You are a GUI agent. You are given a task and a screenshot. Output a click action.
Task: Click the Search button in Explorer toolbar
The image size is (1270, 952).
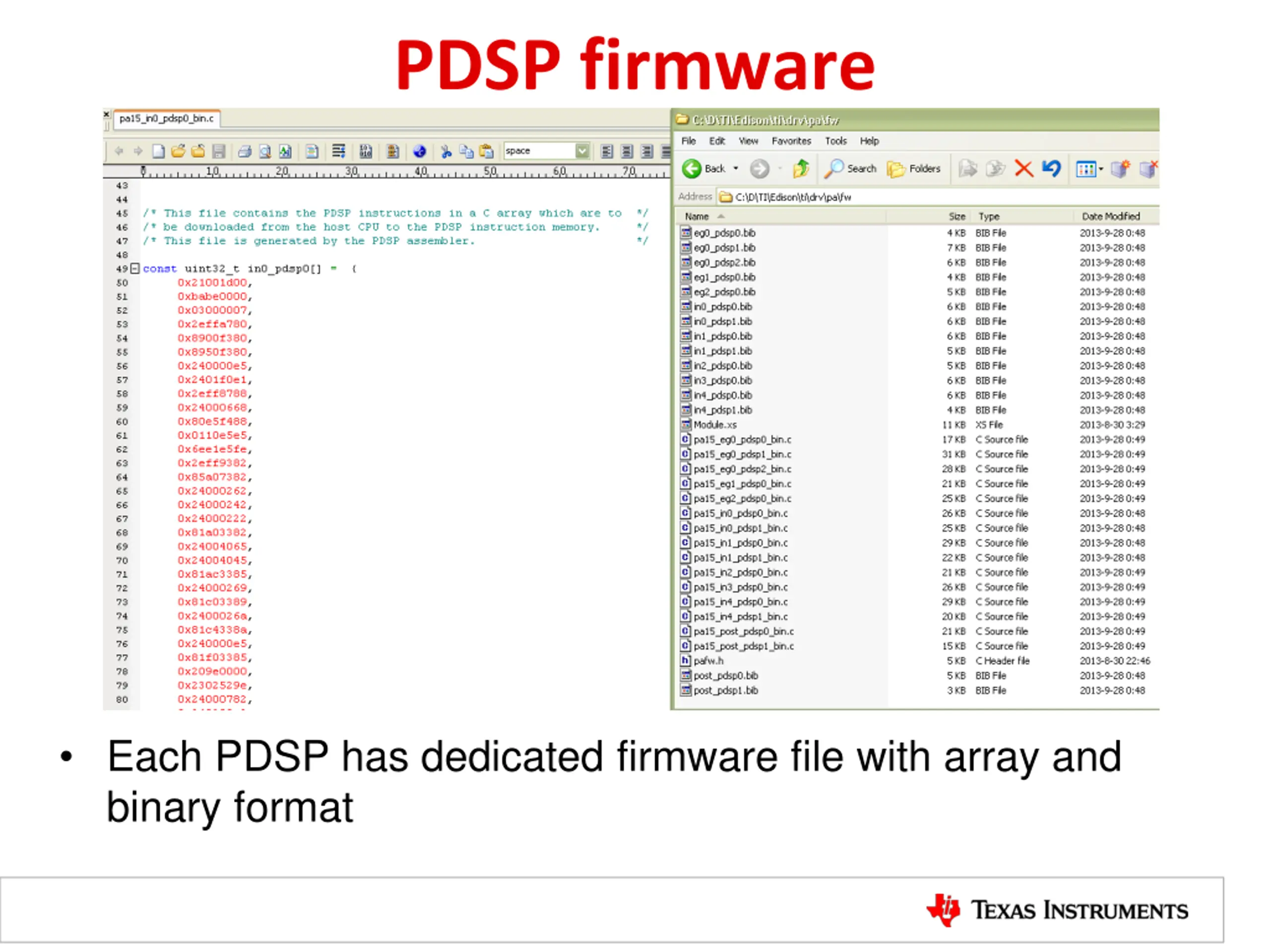coord(850,169)
